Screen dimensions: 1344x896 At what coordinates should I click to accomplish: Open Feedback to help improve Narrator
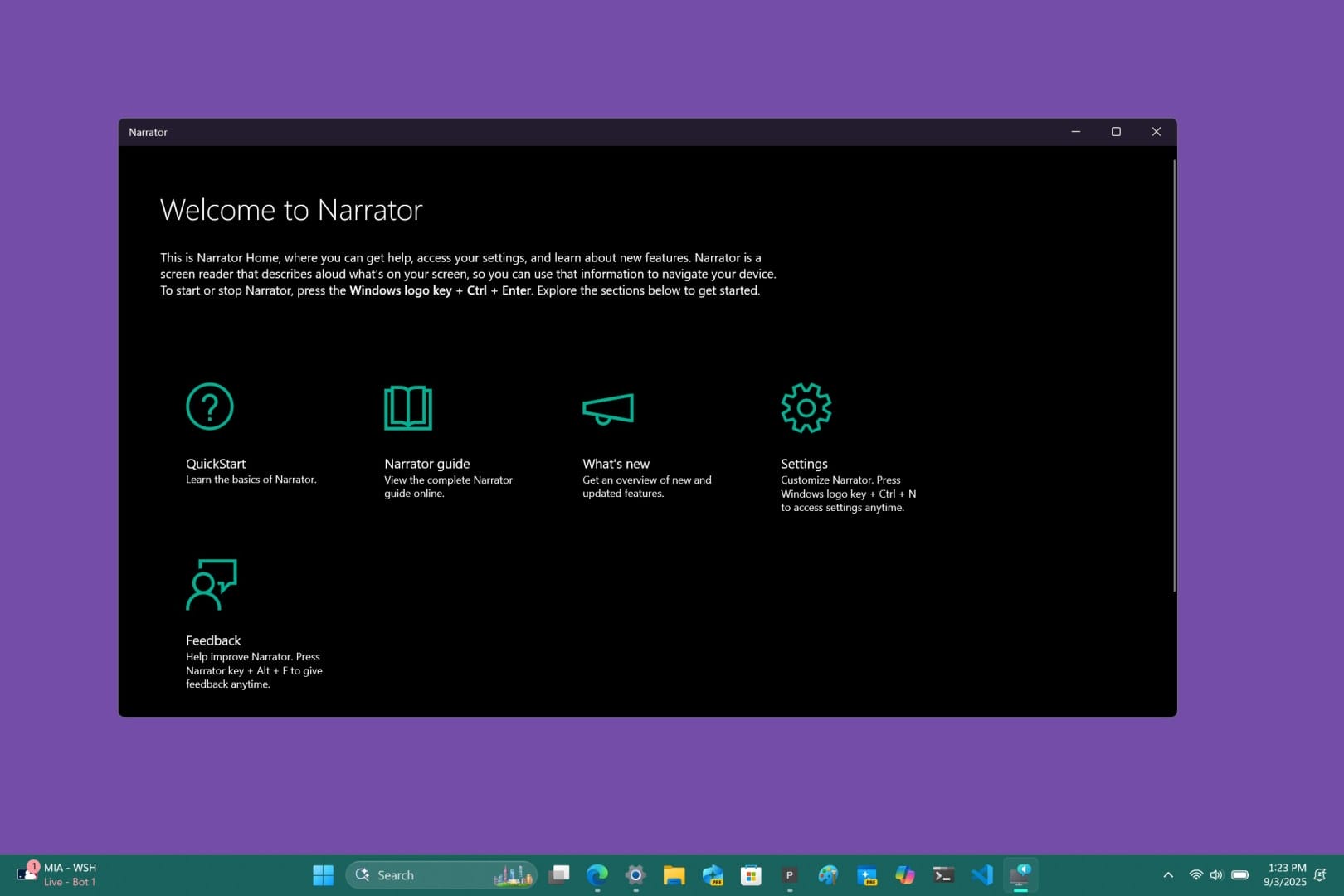coord(213,640)
